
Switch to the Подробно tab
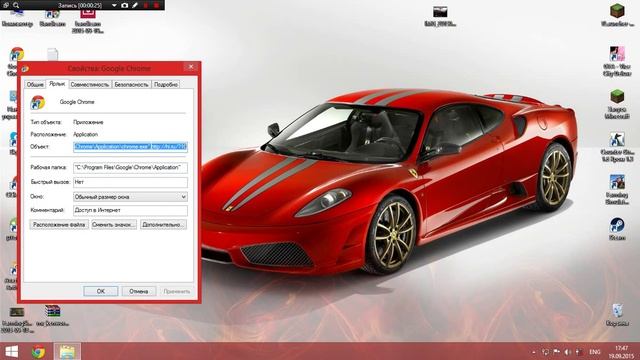[x=166, y=84]
